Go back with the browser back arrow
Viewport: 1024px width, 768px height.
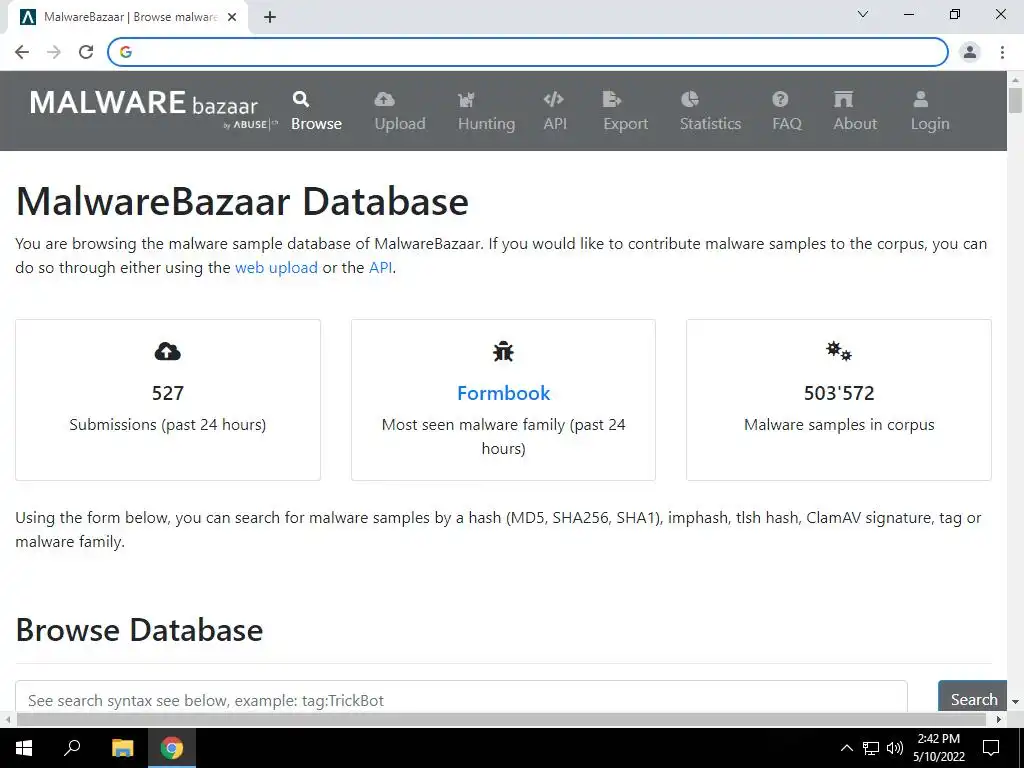pos(22,52)
